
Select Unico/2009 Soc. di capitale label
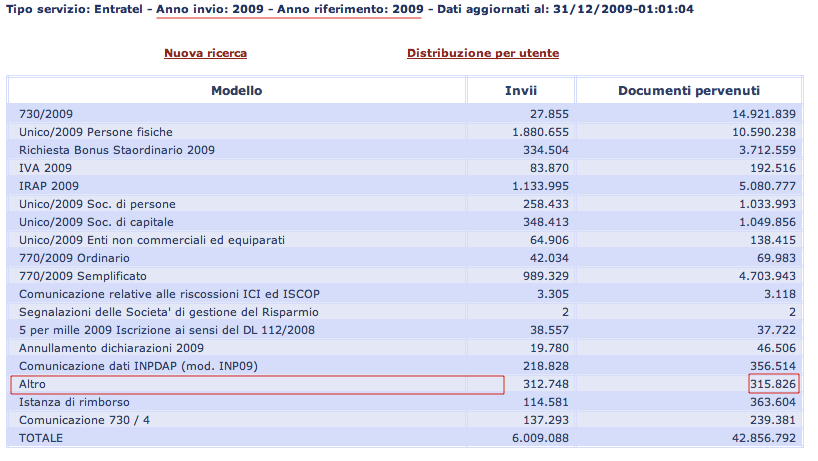[x=96, y=222]
